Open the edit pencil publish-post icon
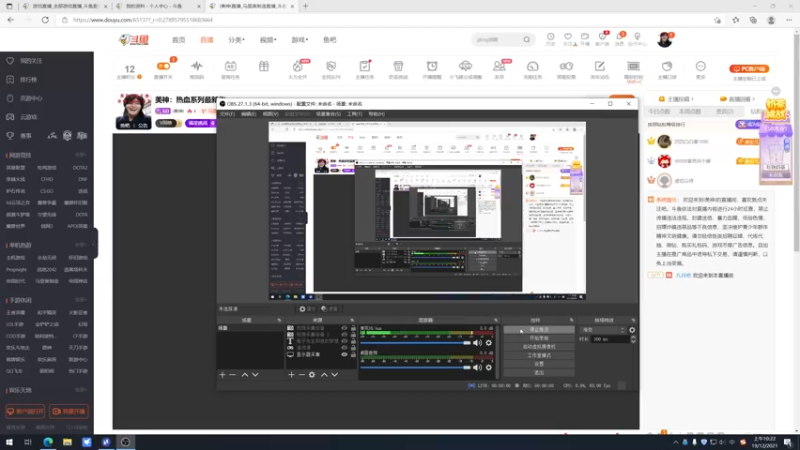 599,66
